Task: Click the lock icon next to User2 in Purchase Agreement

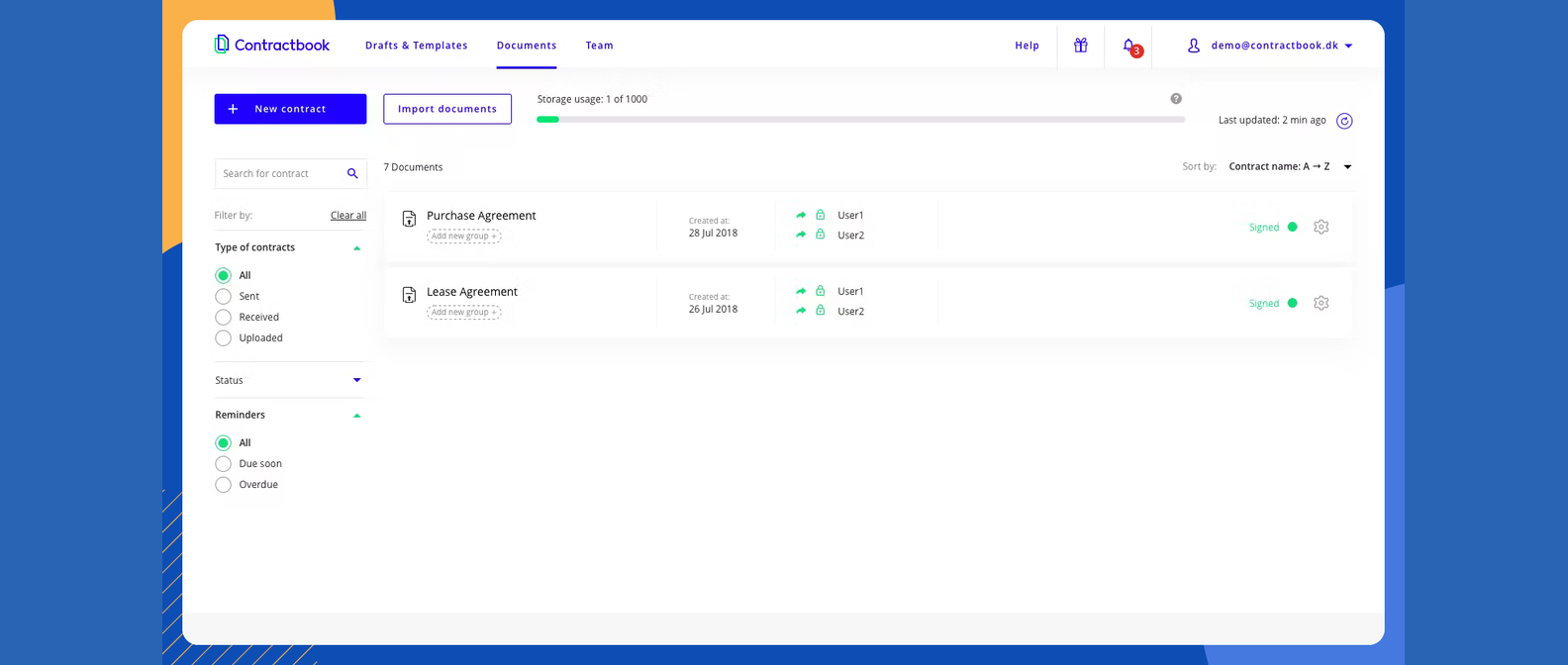Action: click(820, 235)
